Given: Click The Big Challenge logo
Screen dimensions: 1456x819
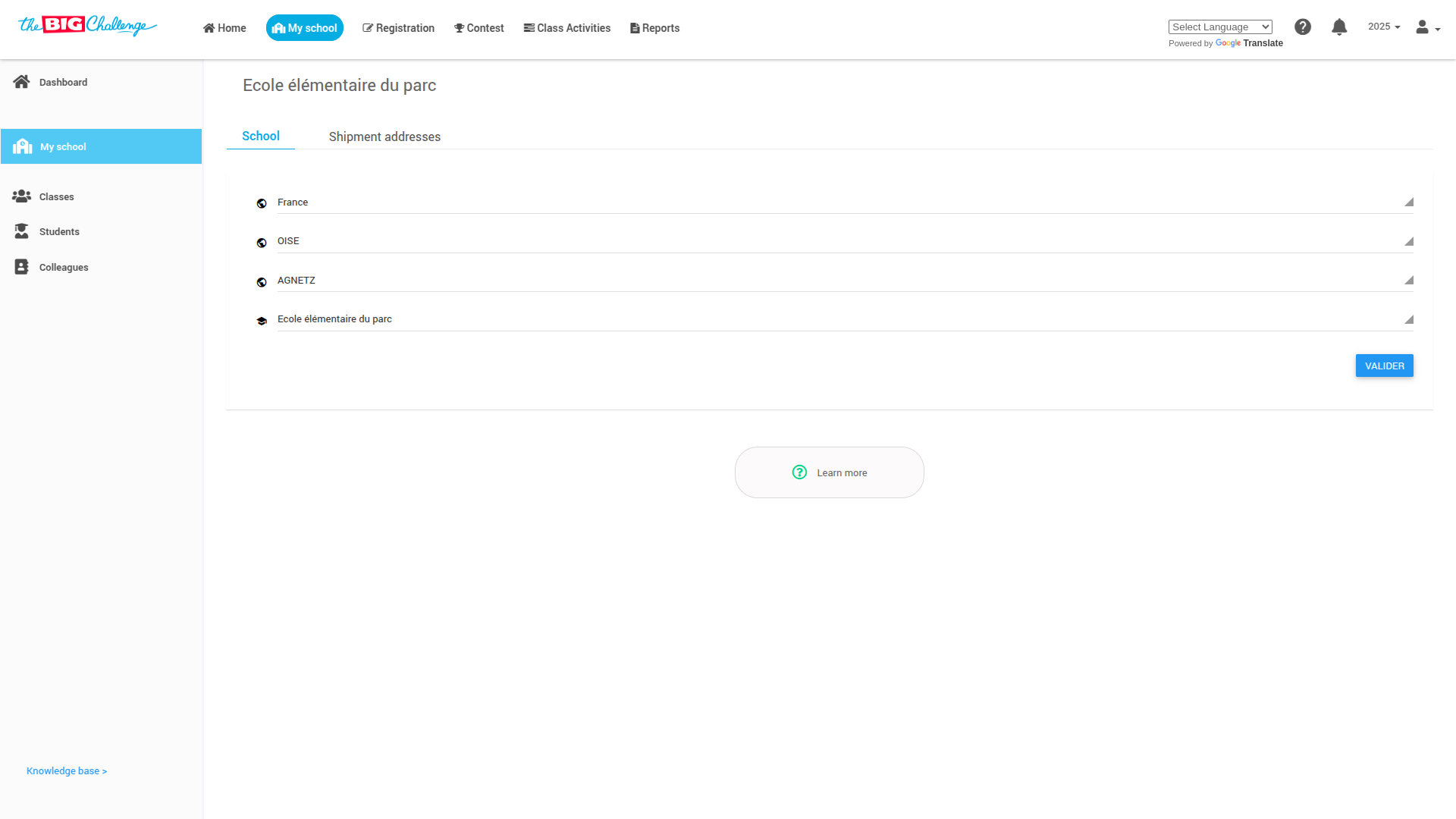Looking at the screenshot, I should coord(87,26).
